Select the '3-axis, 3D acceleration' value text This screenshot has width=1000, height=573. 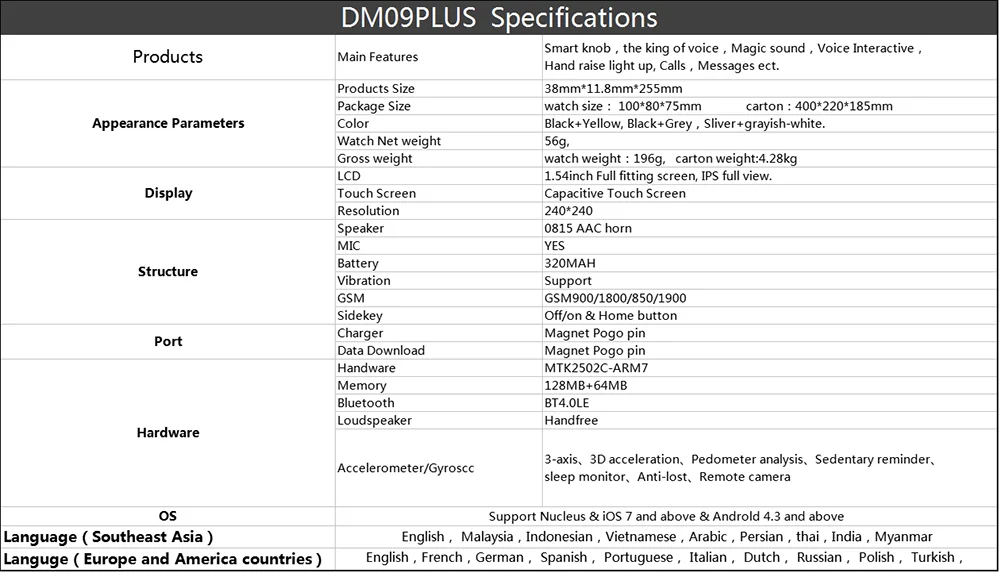click(x=740, y=468)
